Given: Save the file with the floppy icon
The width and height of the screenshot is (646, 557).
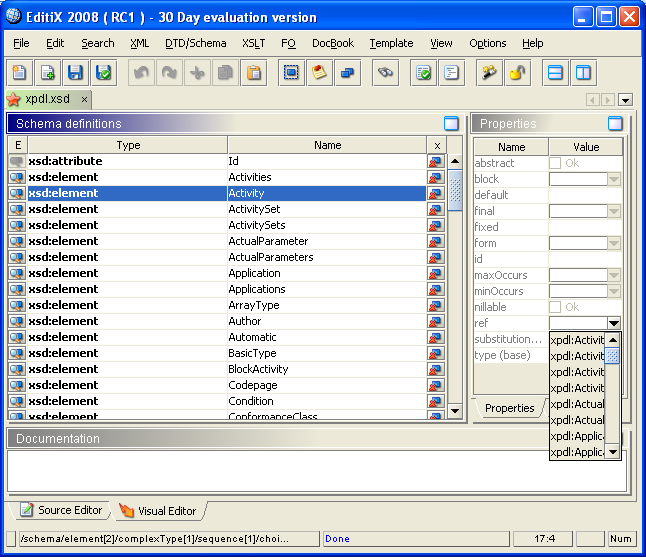Looking at the screenshot, I should pyautogui.click(x=75, y=73).
